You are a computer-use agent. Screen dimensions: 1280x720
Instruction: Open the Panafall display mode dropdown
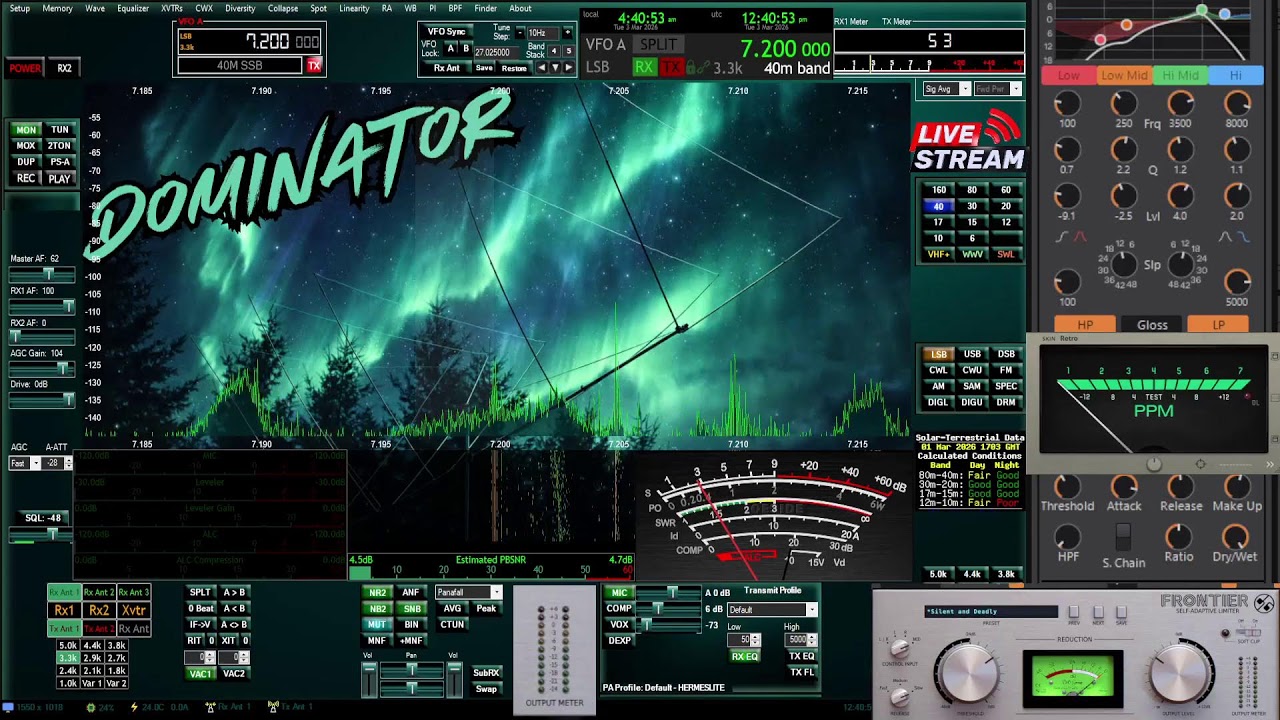468,593
